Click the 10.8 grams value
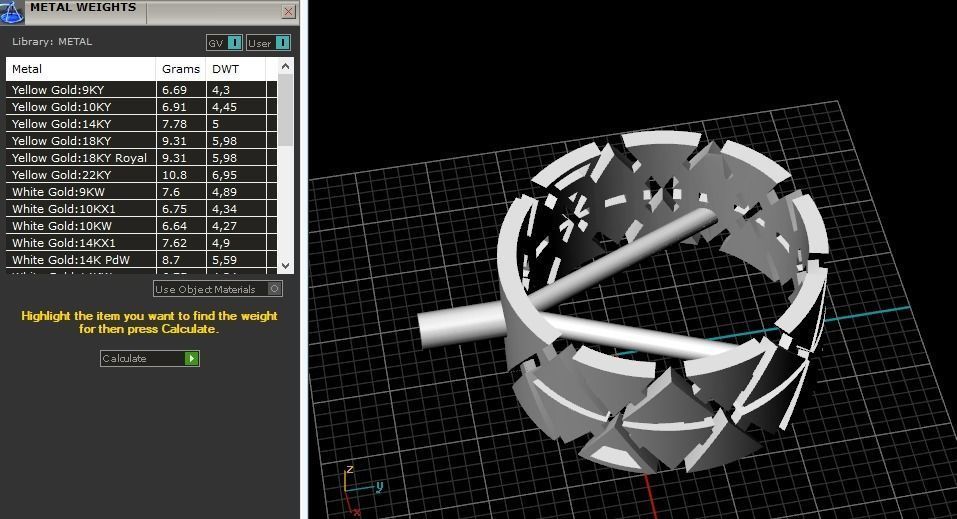The height and width of the screenshot is (519, 957). pyautogui.click(x=175, y=175)
